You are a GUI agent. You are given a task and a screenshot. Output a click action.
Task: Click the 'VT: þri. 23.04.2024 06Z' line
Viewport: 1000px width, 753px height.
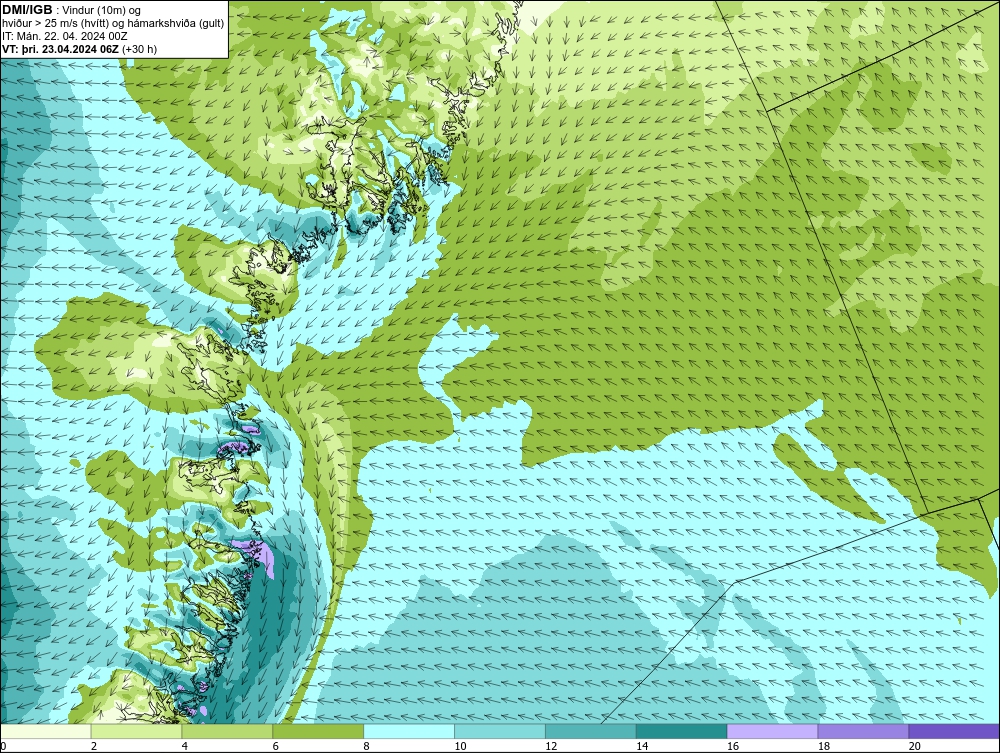(60, 48)
